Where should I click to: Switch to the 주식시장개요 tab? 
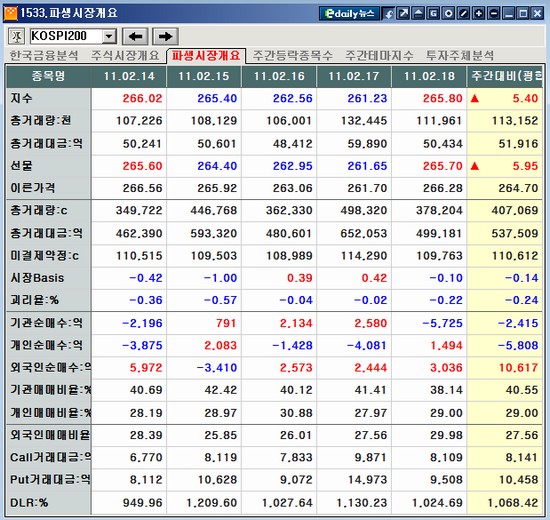(125, 55)
